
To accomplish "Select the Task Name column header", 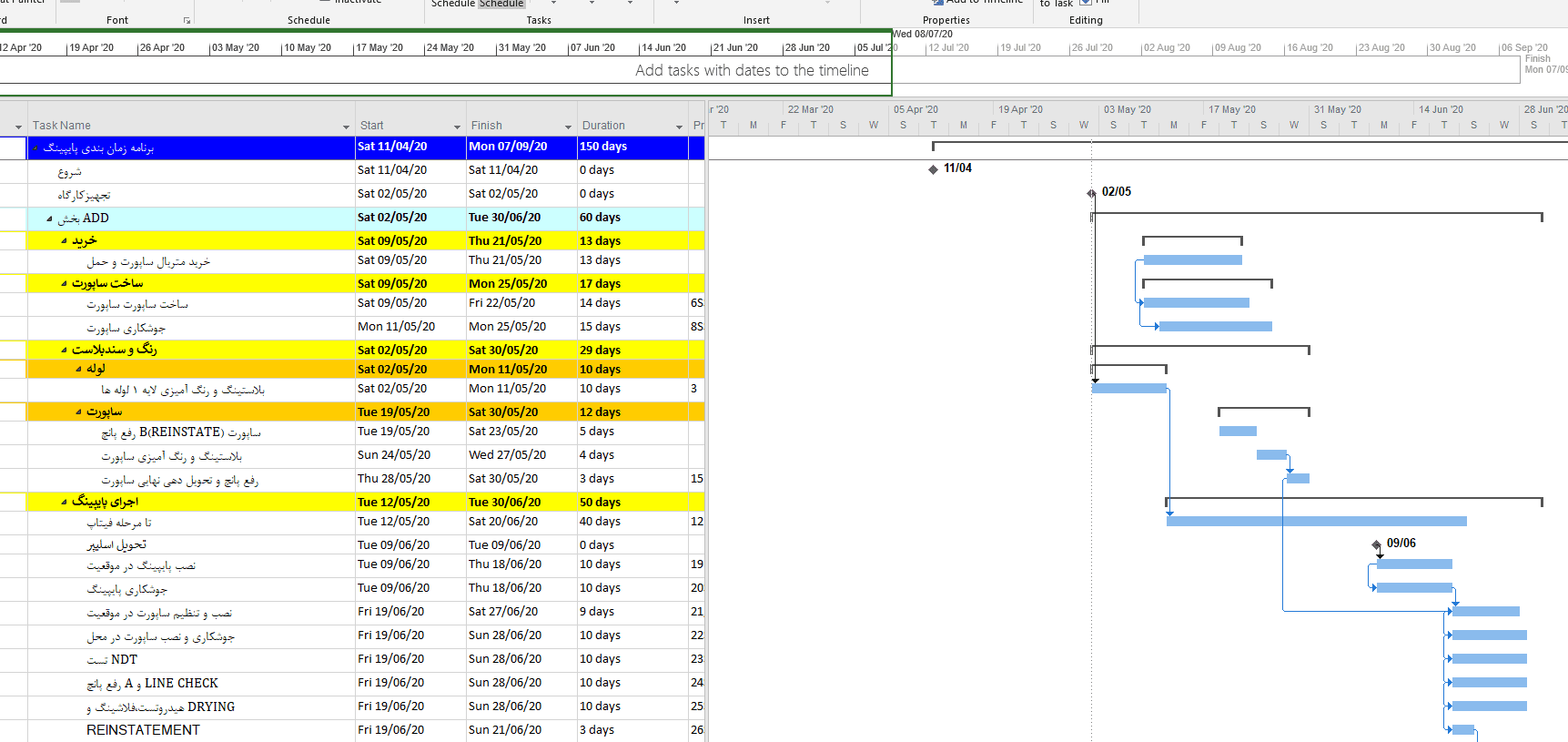I will pyautogui.click(x=191, y=126).
